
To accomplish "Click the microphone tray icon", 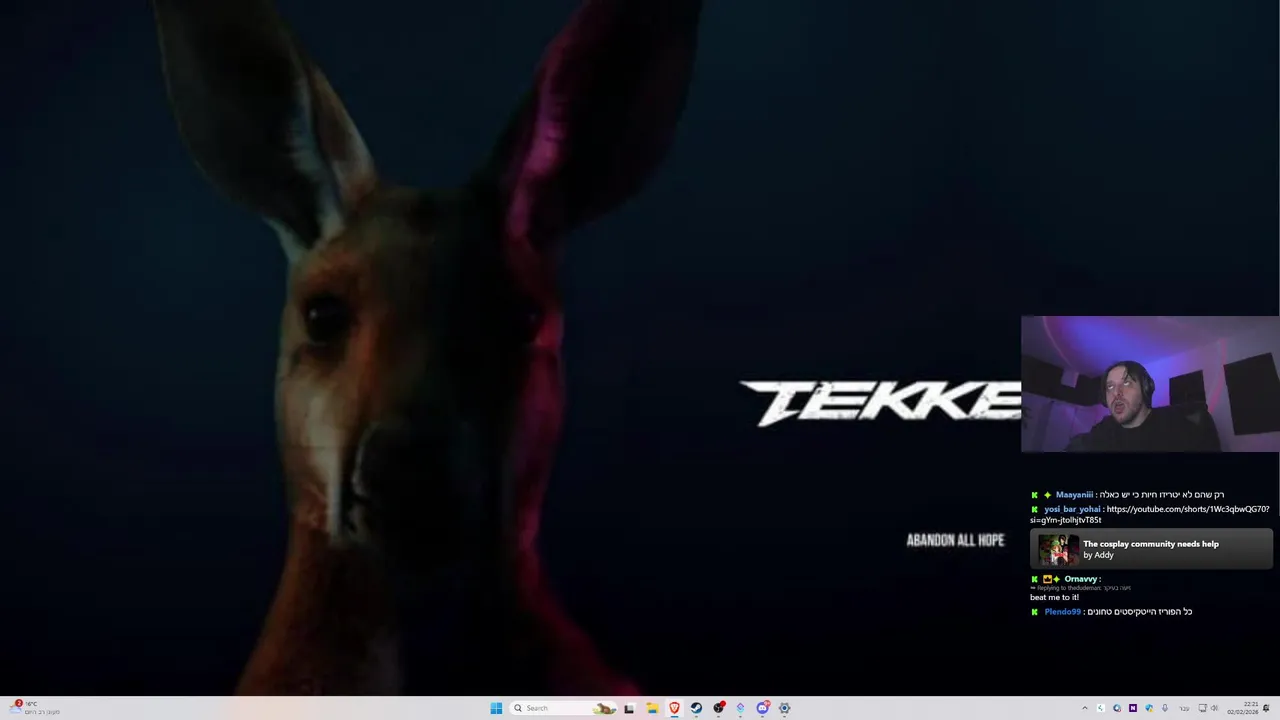I will click(x=1165, y=708).
